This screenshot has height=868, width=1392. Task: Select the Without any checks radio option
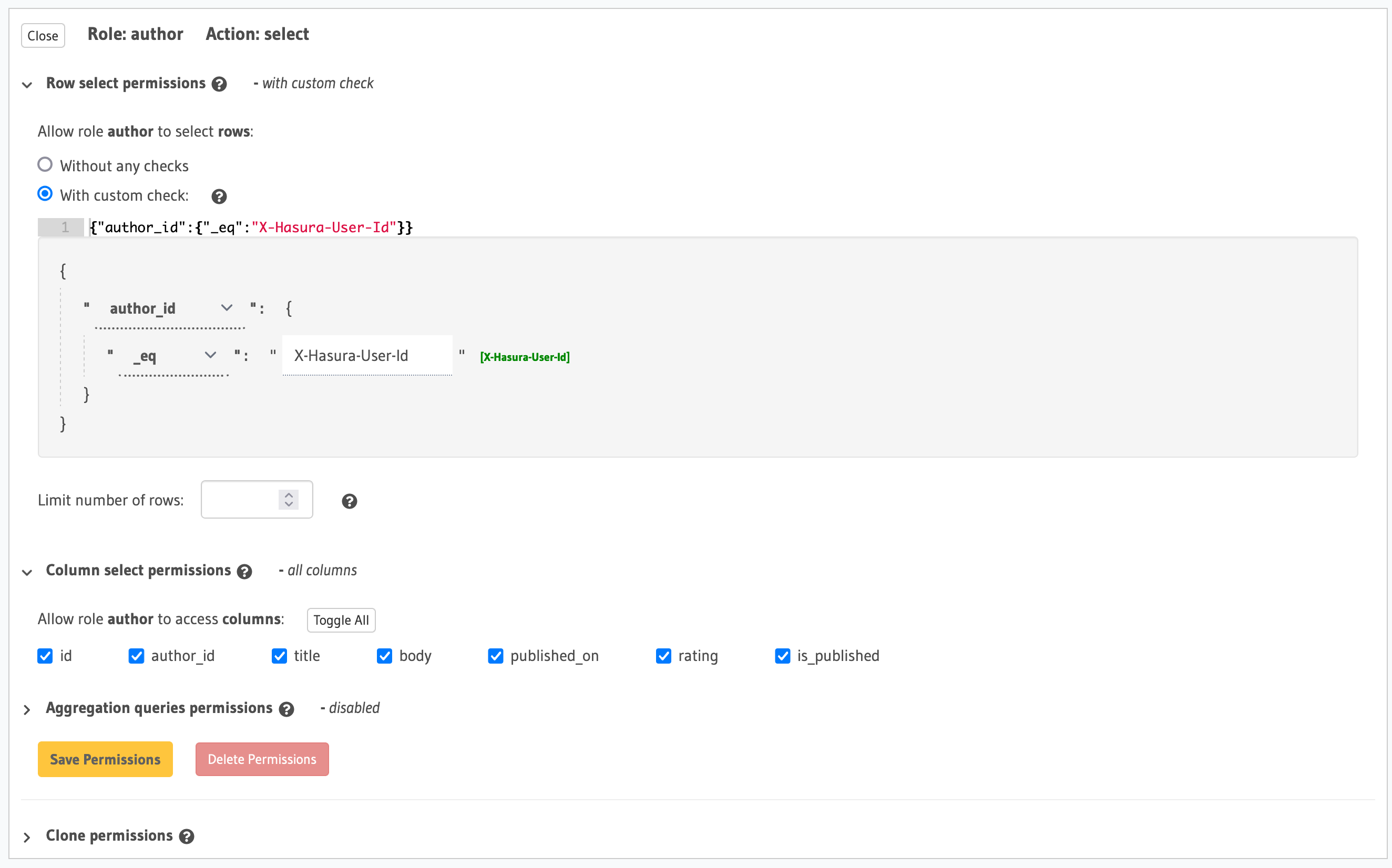click(45, 165)
